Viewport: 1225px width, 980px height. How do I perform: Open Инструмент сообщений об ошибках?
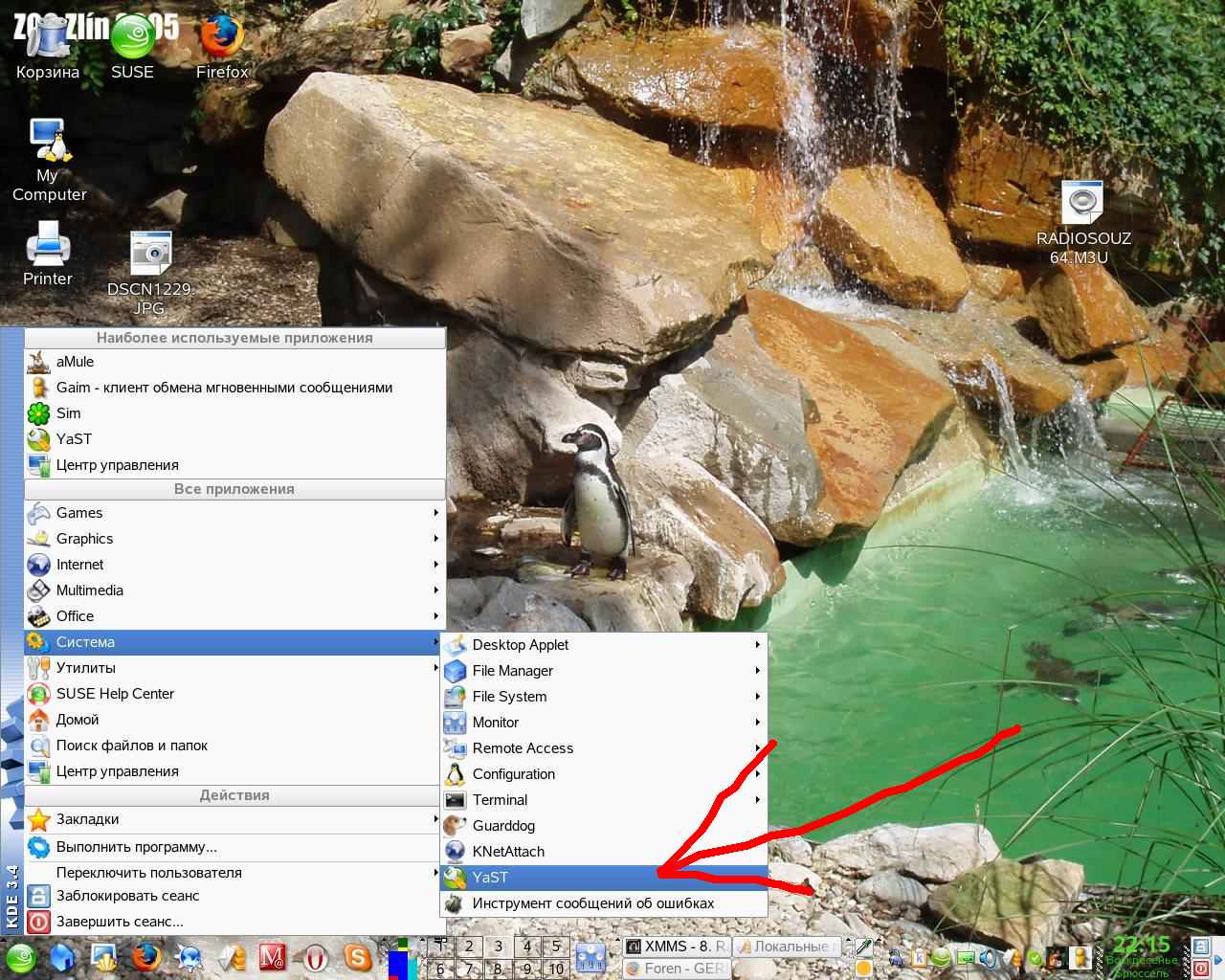[604, 903]
